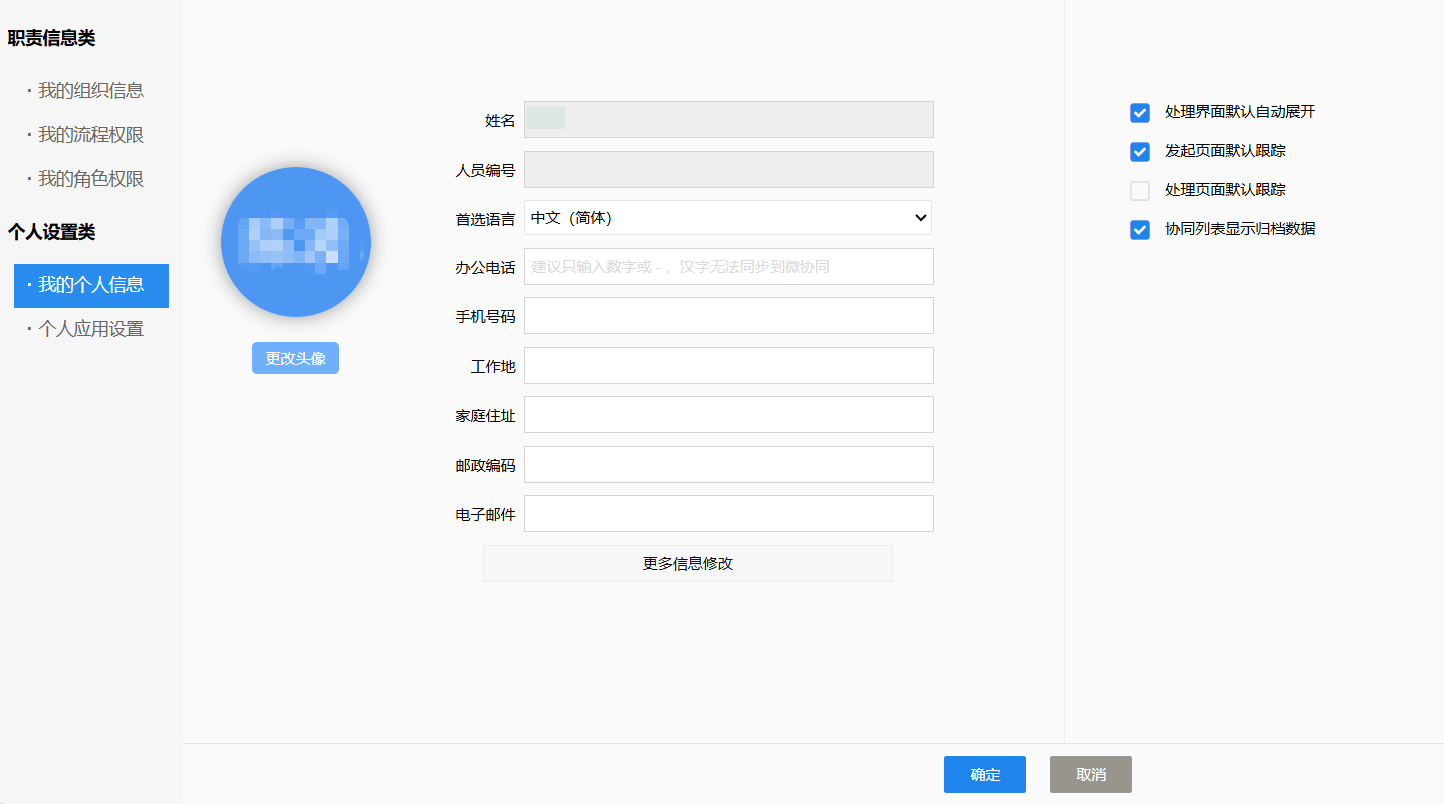Uncheck 发起页面默认跟踪 checkbox
The height and width of the screenshot is (804, 1444).
[x=1140, y=152]
